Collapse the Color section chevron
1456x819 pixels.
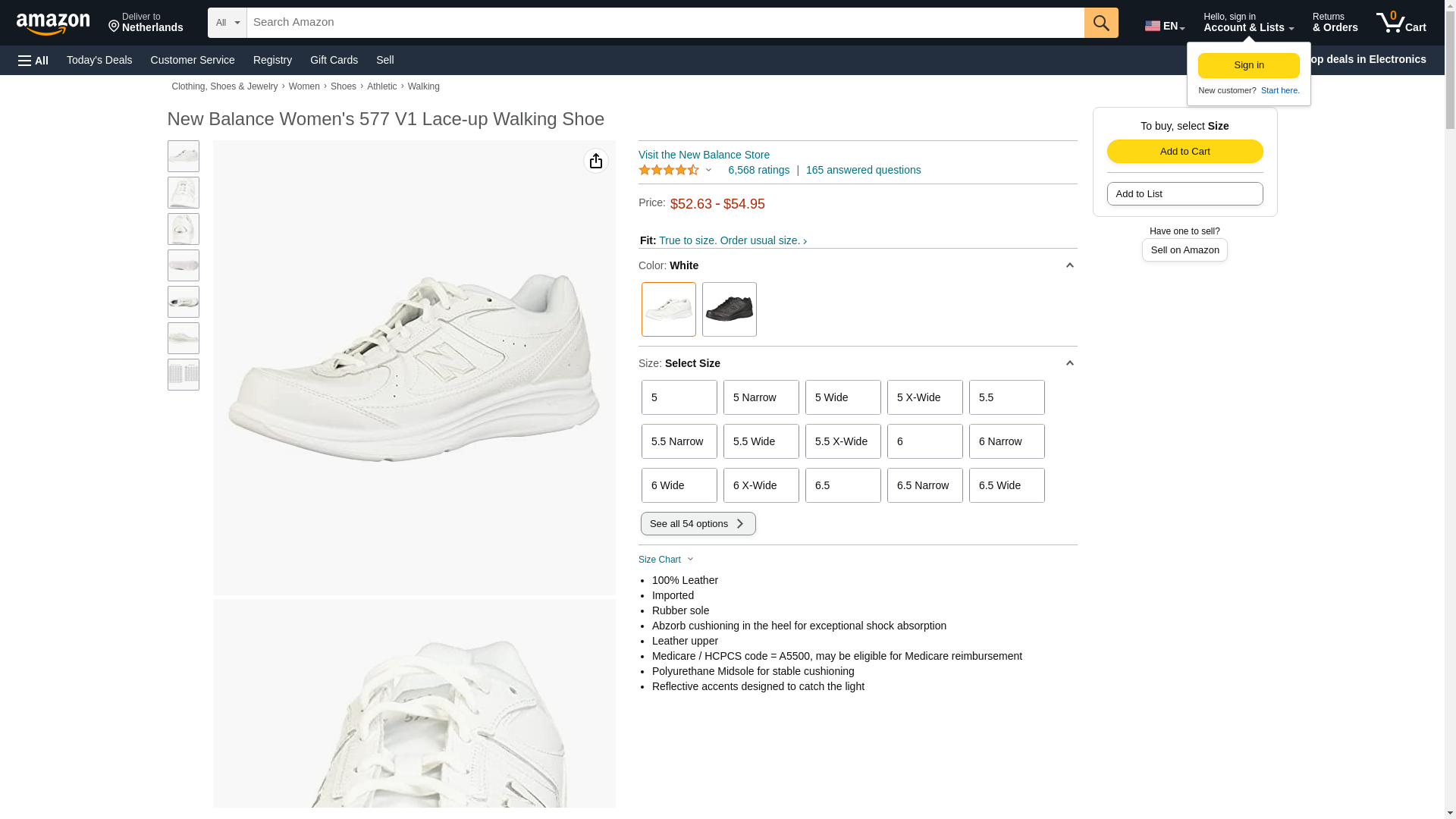[1069, 265]
